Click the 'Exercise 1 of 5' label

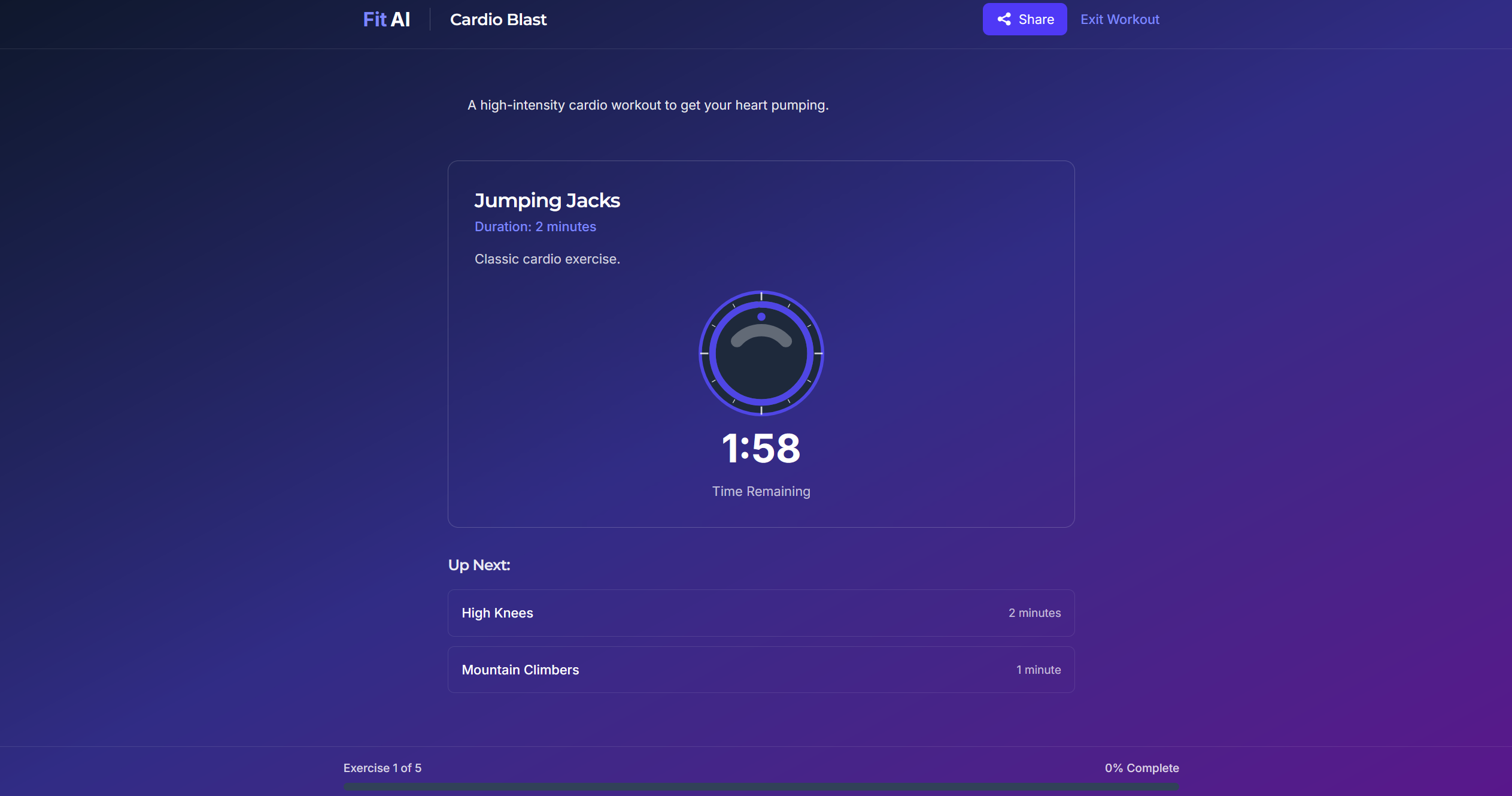tap(382, 768)
